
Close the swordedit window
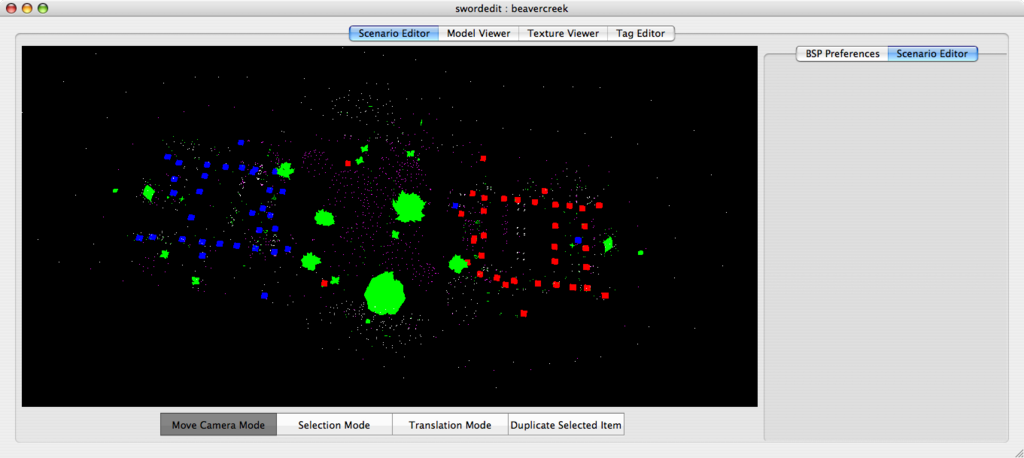pyautogui.click(x=11, y=8)
